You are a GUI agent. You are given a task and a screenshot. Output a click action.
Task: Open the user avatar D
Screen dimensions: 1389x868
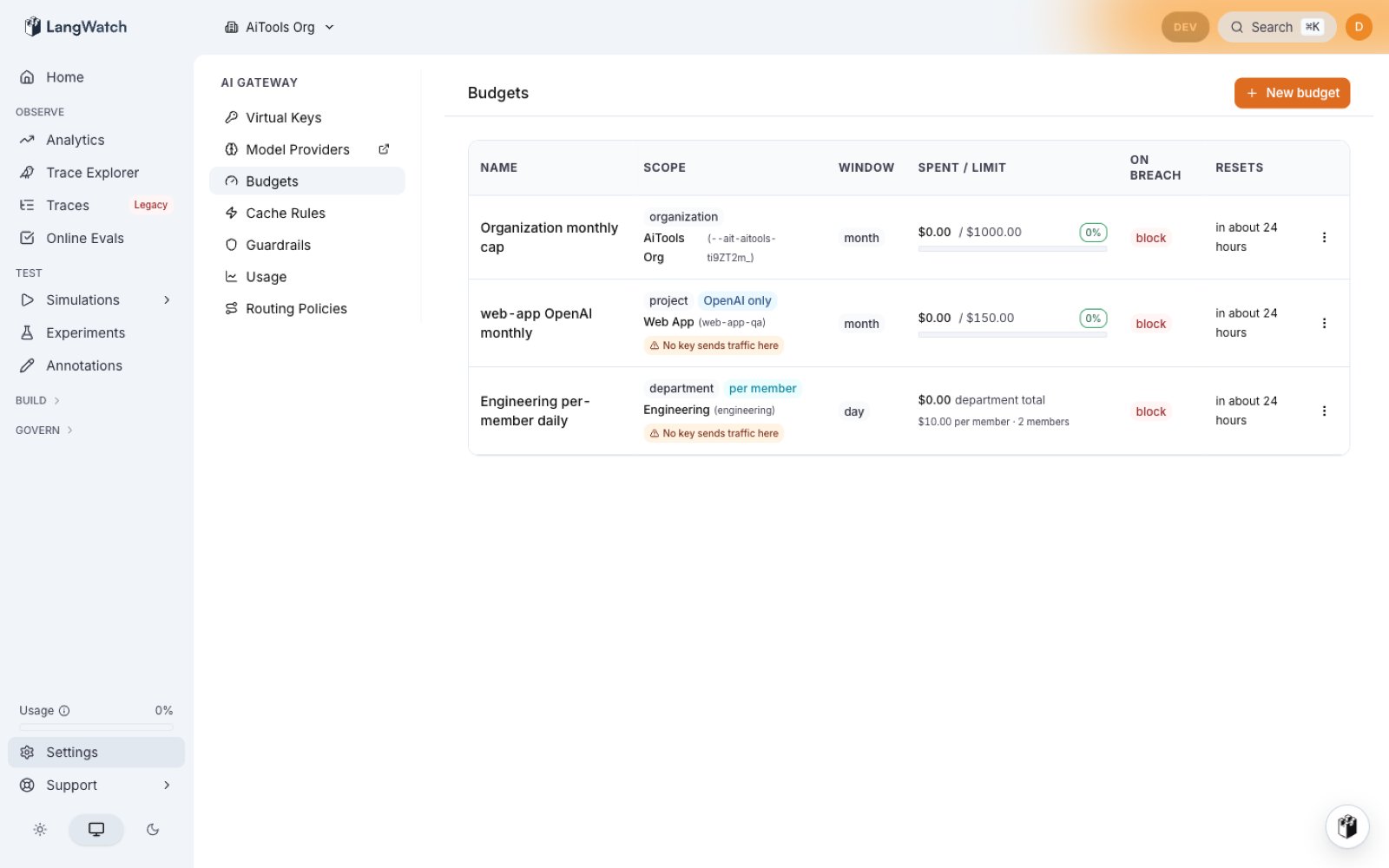1359,27
